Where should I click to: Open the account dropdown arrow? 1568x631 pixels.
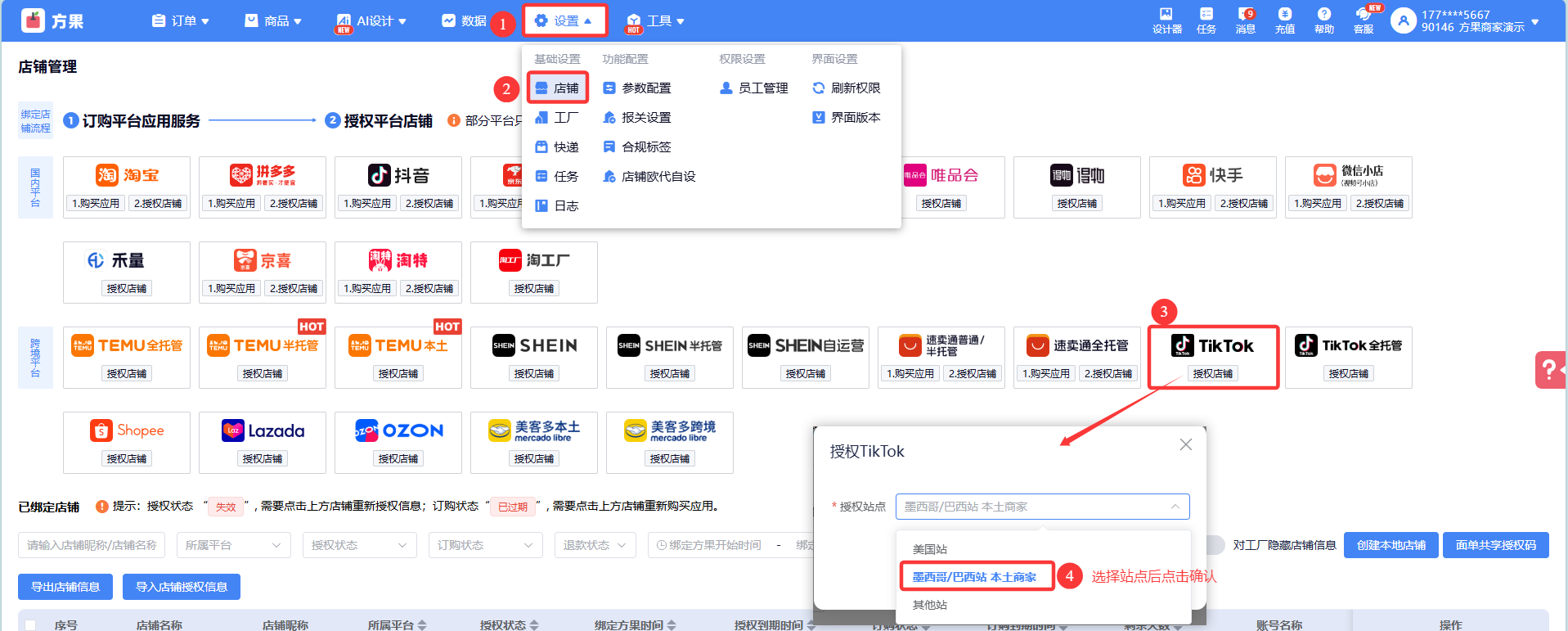[1535, 22]
